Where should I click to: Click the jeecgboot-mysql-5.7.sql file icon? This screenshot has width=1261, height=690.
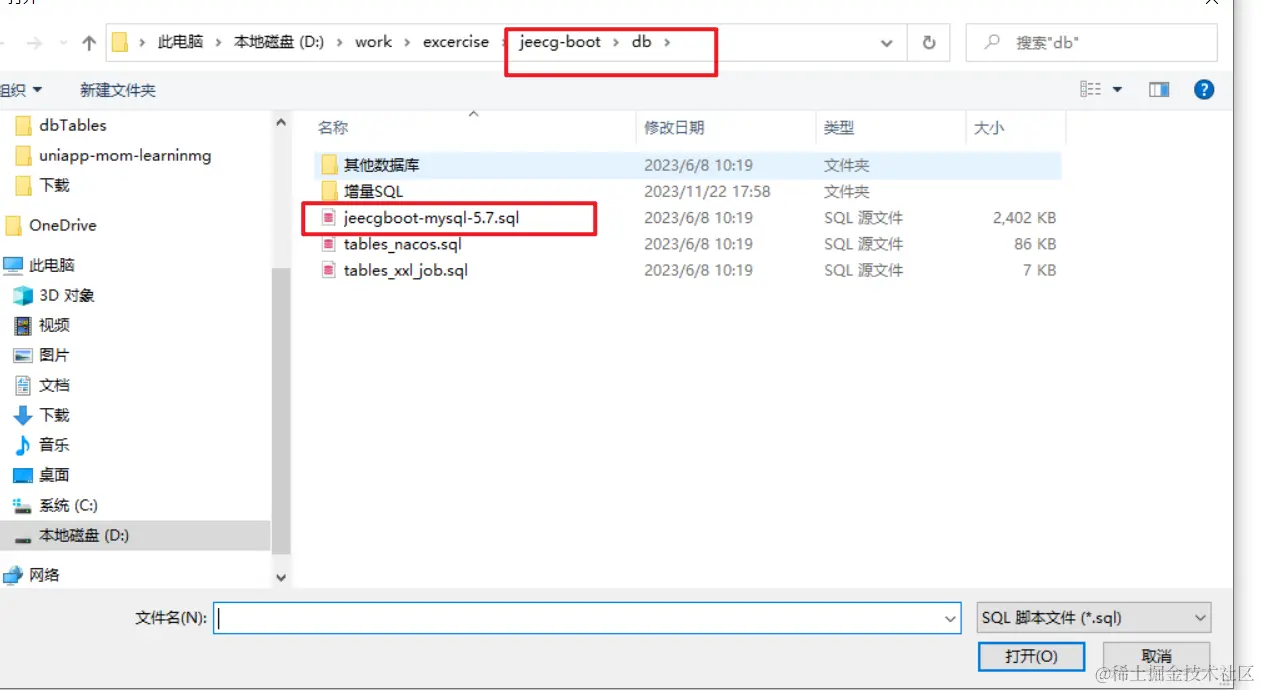(x=327, y=218)
